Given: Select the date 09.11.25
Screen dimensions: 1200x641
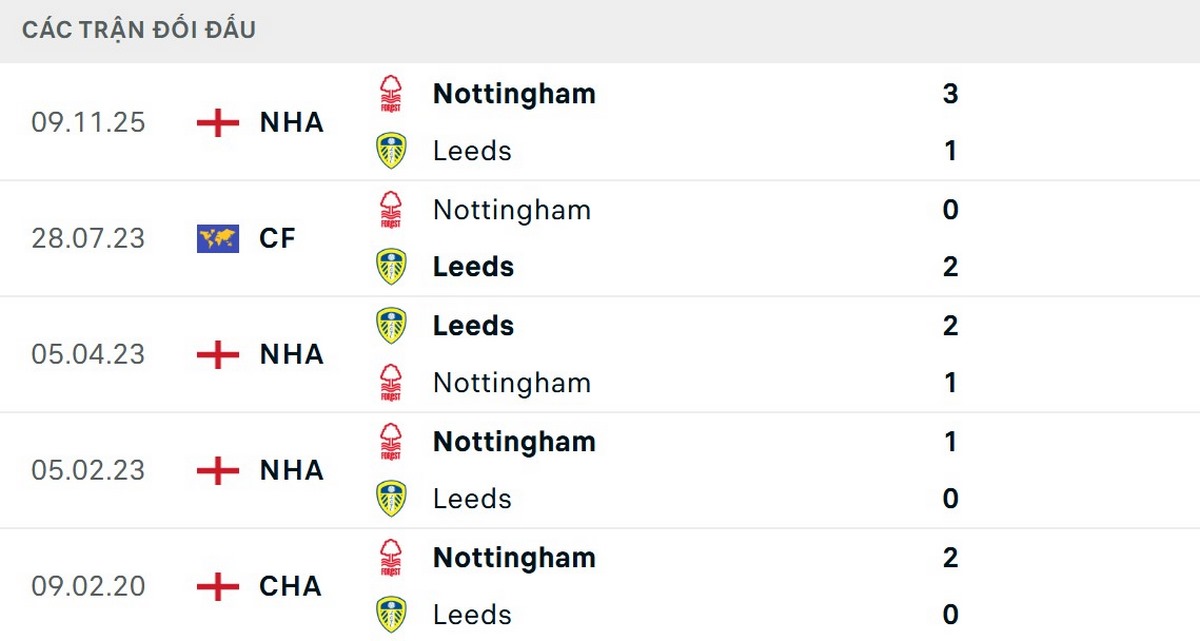Looking at the screenshot, I should pyautogui.click(x=88, y=122).
